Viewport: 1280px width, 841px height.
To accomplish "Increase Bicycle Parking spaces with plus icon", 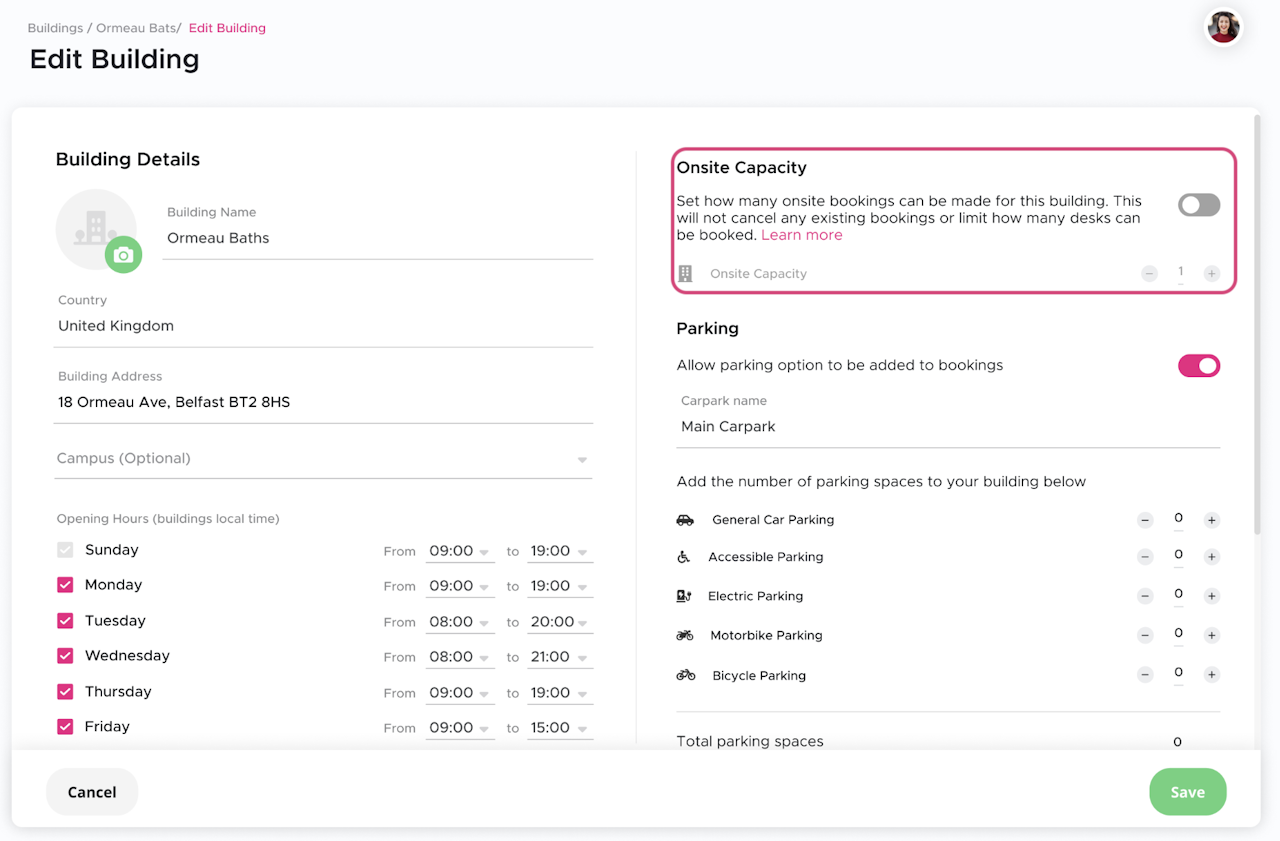I will point(1211,675).
